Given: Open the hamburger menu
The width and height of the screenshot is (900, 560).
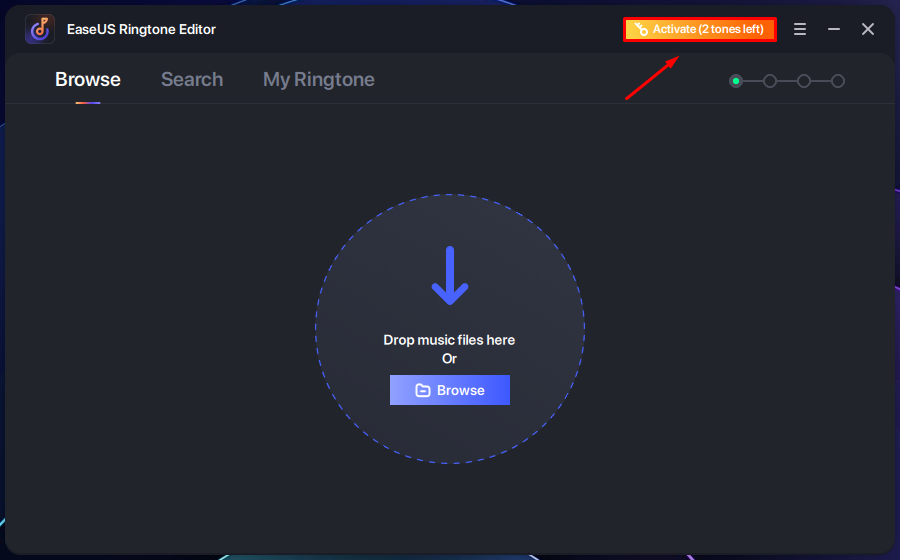Looking at the screenshot, I should click(800, 30).
